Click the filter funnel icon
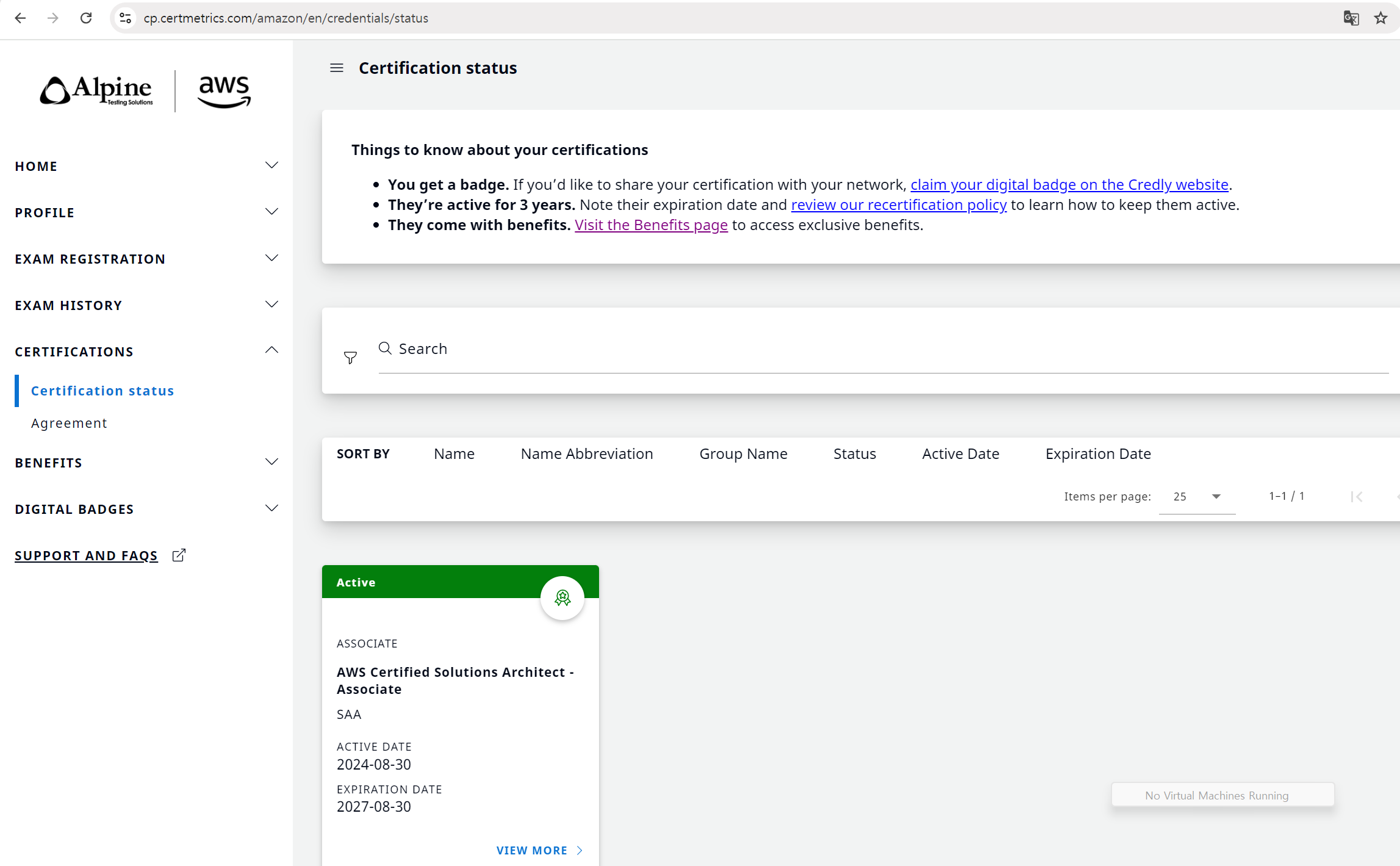The width and height of the screenshot is (1400, 866). click(x=350, y=358)
